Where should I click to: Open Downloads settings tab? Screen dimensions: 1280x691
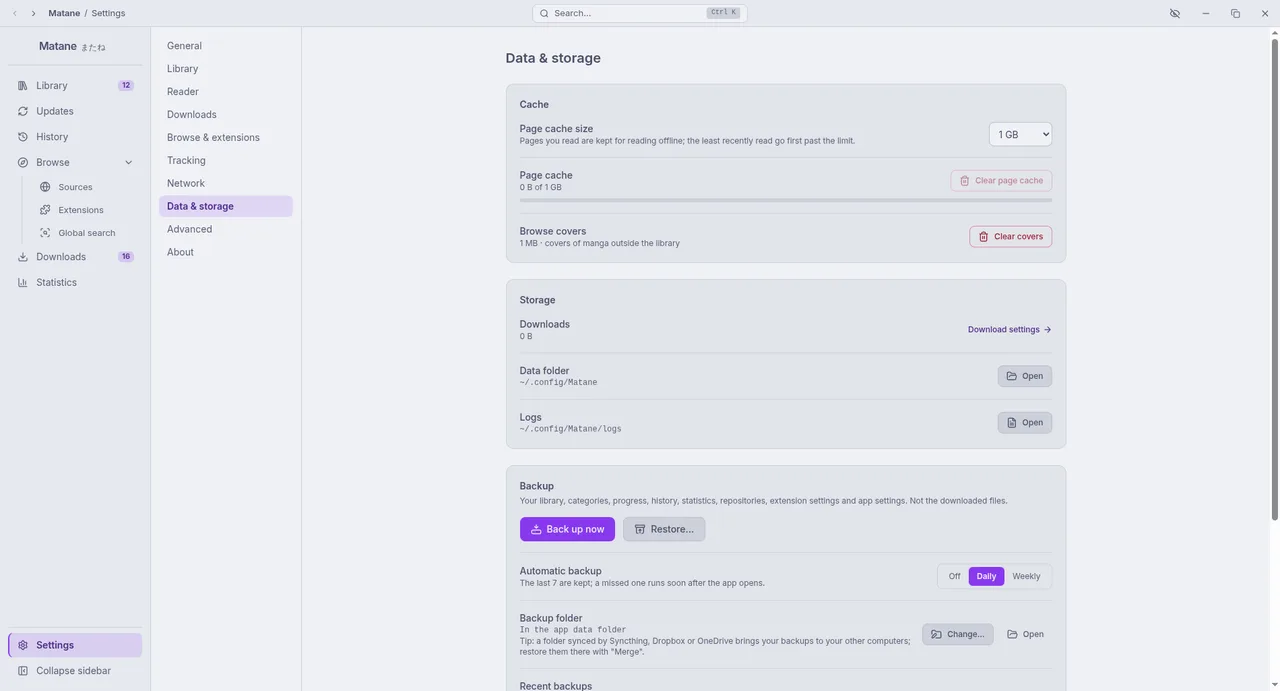226,115
